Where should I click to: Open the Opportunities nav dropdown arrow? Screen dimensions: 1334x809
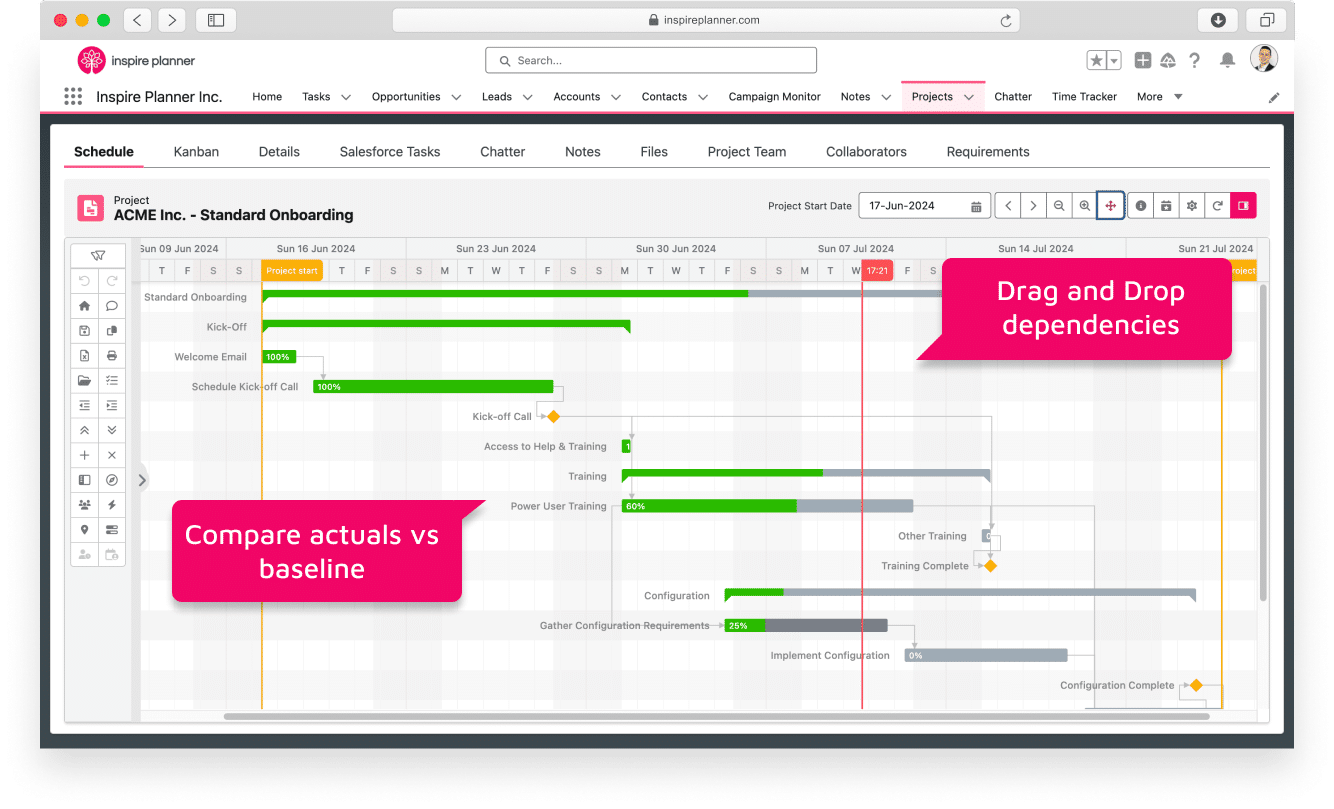point(456,97)
